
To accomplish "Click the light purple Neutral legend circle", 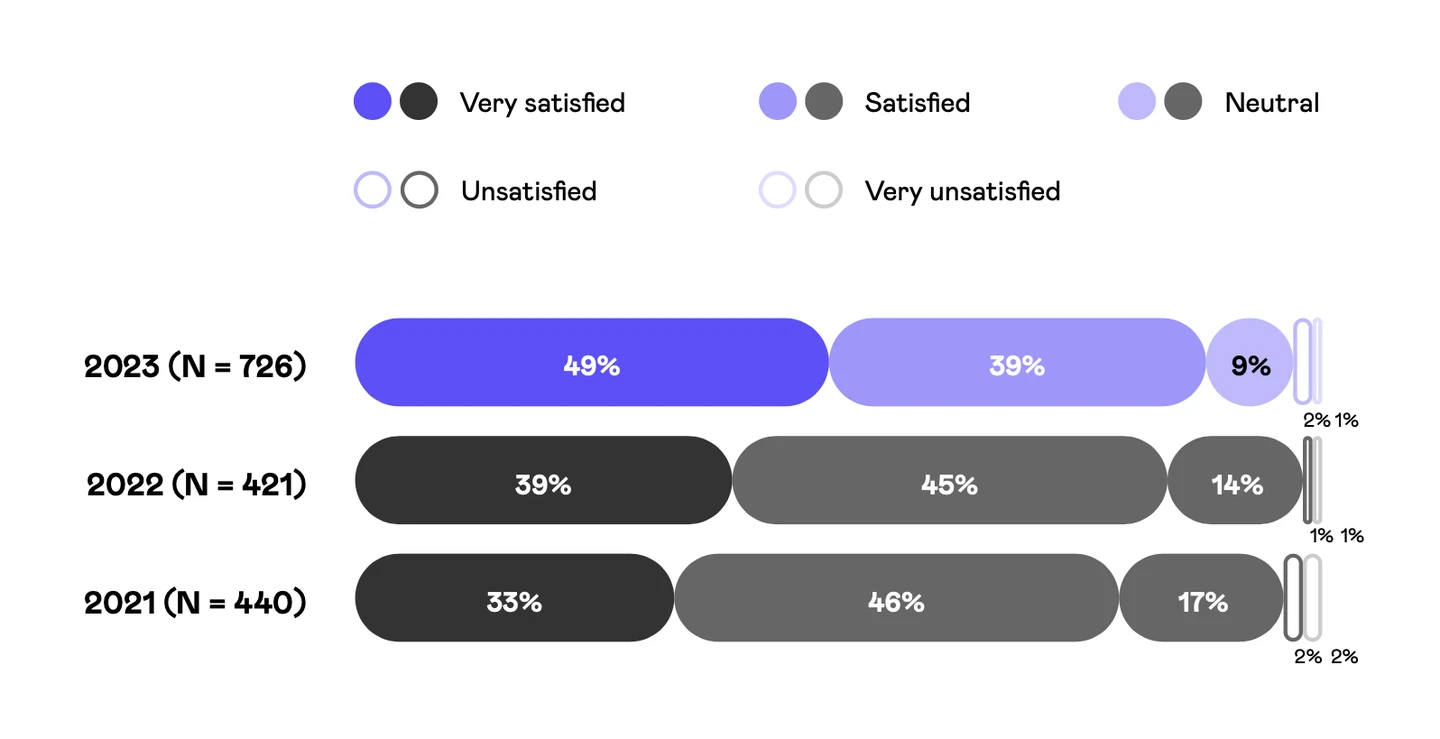I will [x=1137, y=102].
